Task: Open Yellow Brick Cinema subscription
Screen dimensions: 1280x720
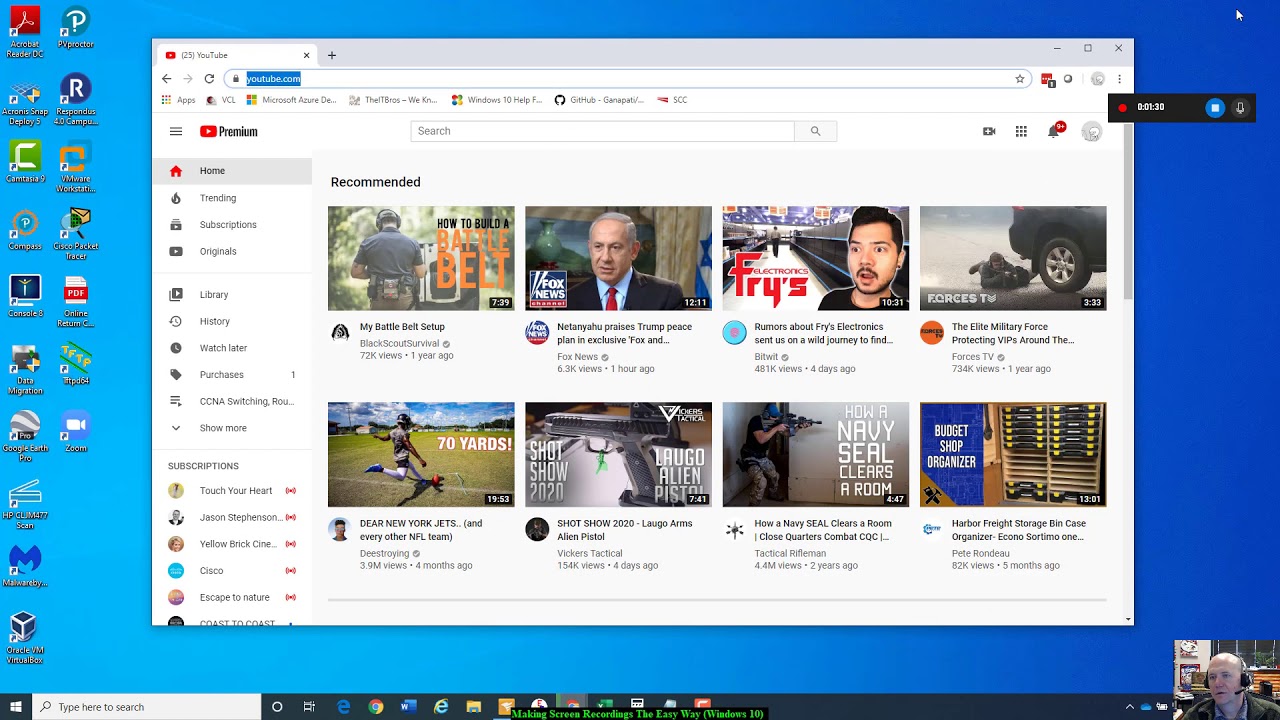Action: pyautogui.click(x=232, y=544)
